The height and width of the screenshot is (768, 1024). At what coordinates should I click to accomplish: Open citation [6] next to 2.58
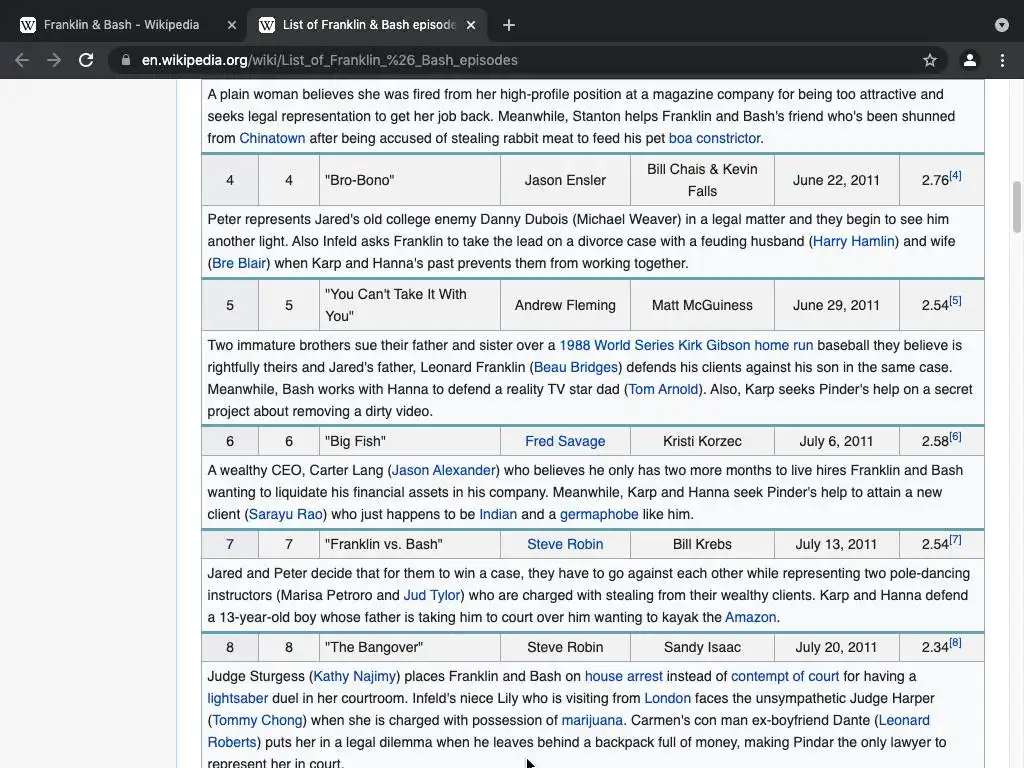point(955,437)
